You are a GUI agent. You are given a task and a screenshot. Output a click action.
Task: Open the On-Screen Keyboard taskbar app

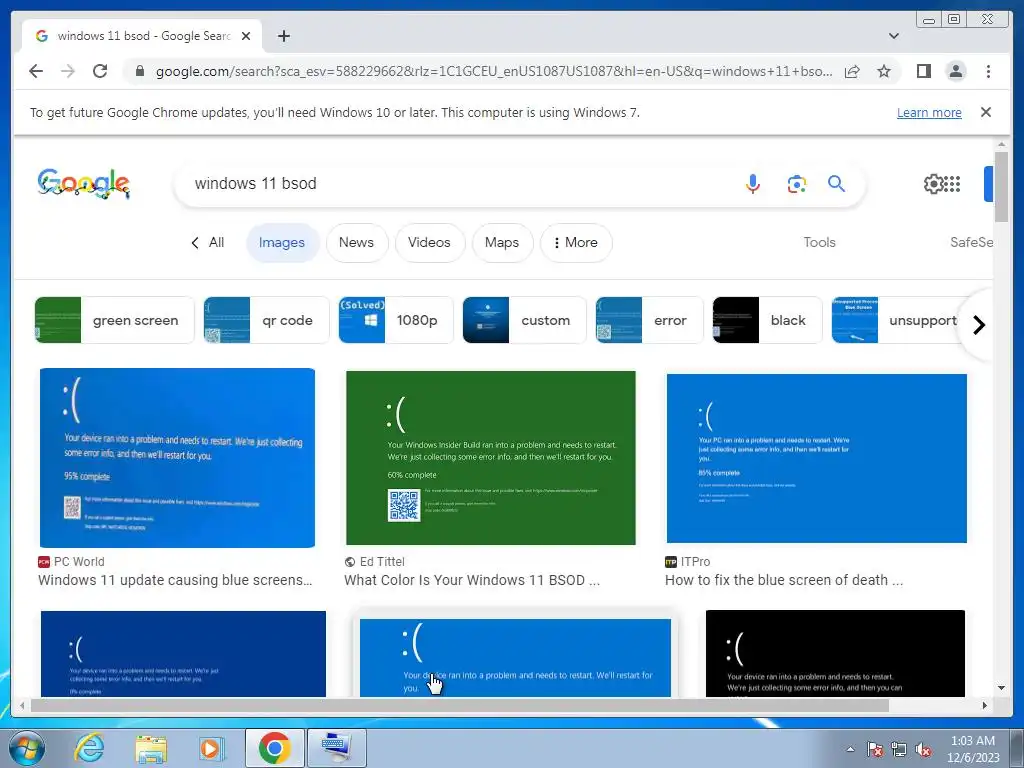tap(336, 748)
